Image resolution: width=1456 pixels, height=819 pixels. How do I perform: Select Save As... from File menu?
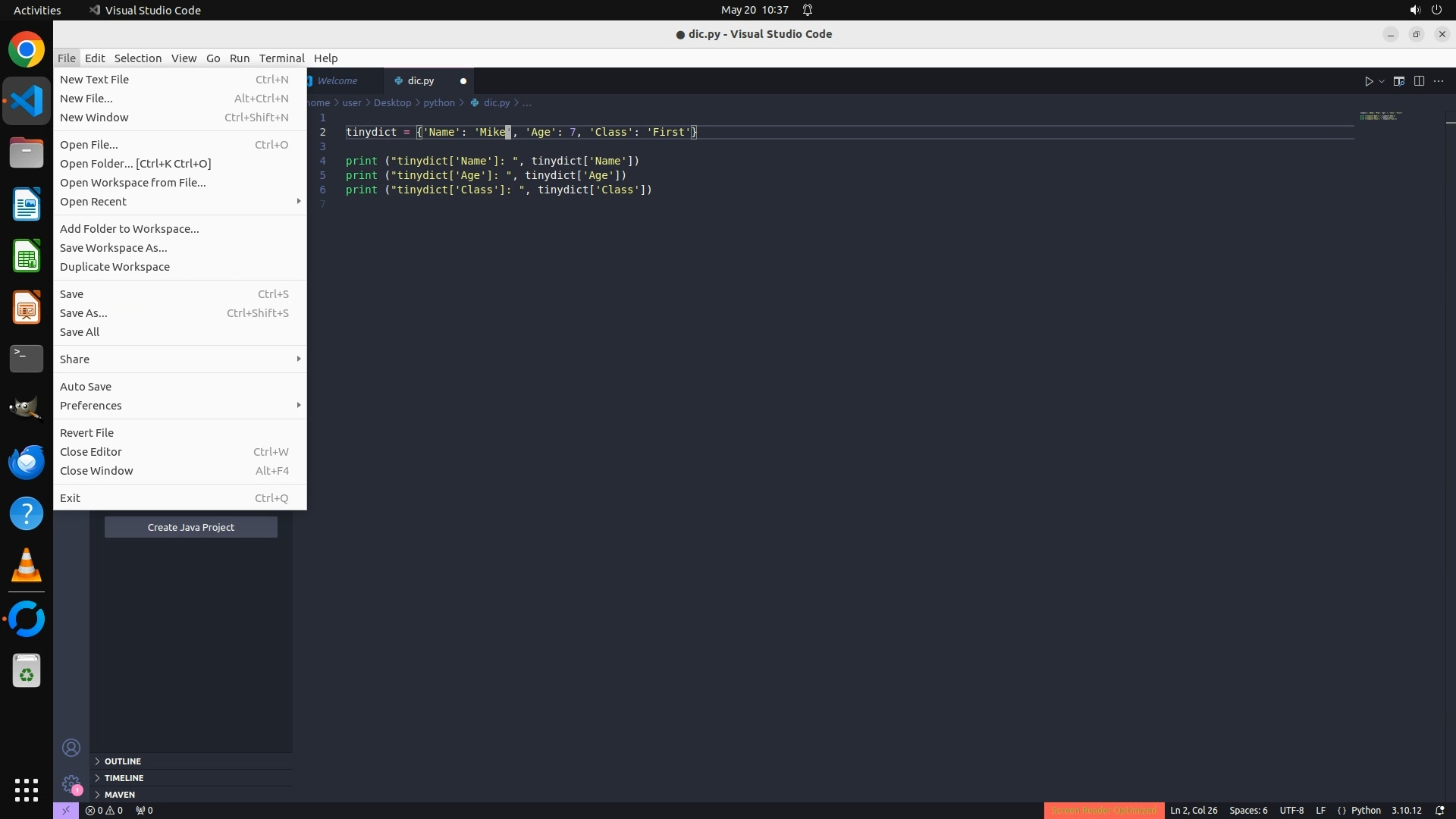pyautogui.click(x=83, y=313)
